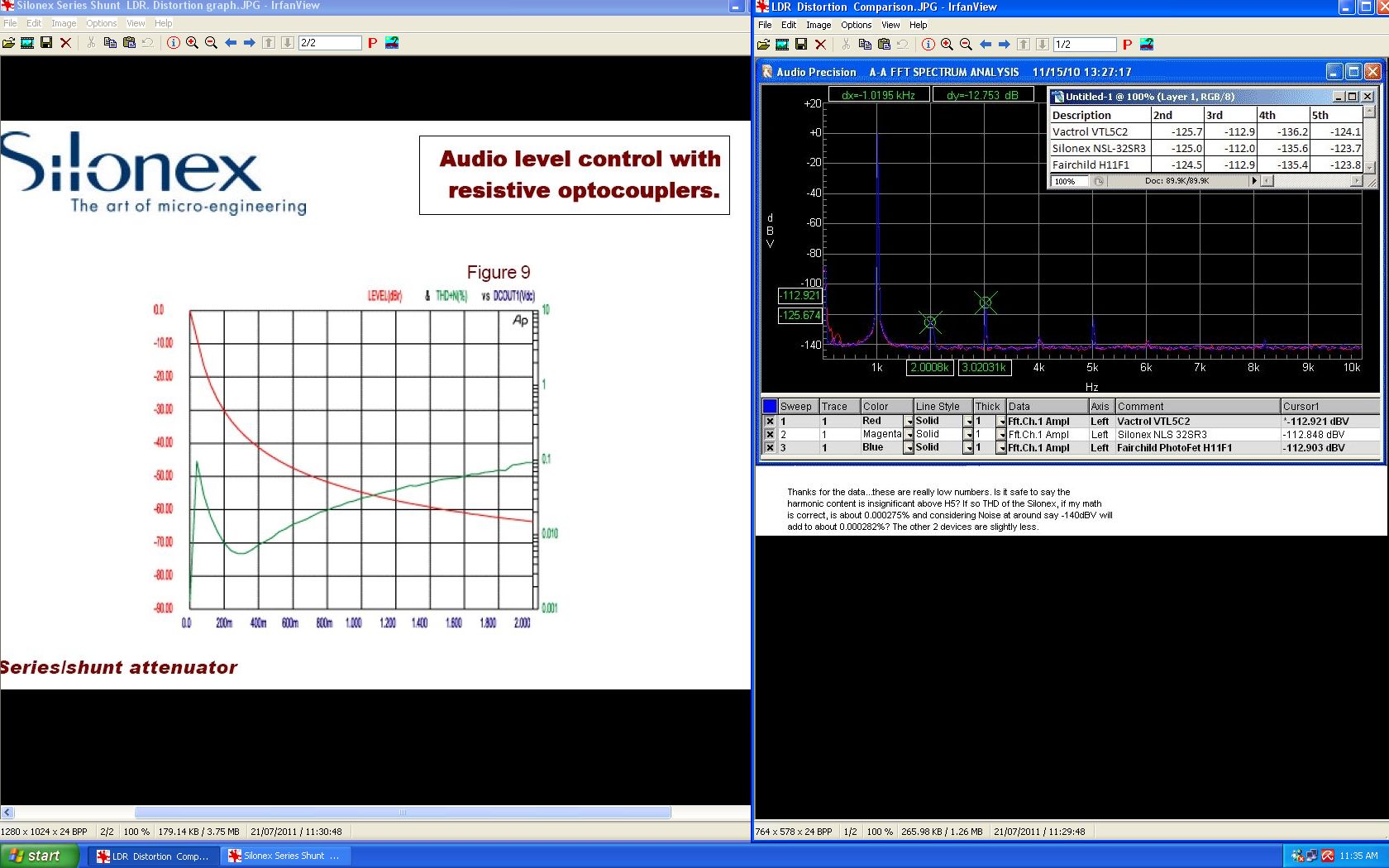Open View menu in Silonex Series Shunt window
1389x868 pixels.
click(x=136, y=23)
